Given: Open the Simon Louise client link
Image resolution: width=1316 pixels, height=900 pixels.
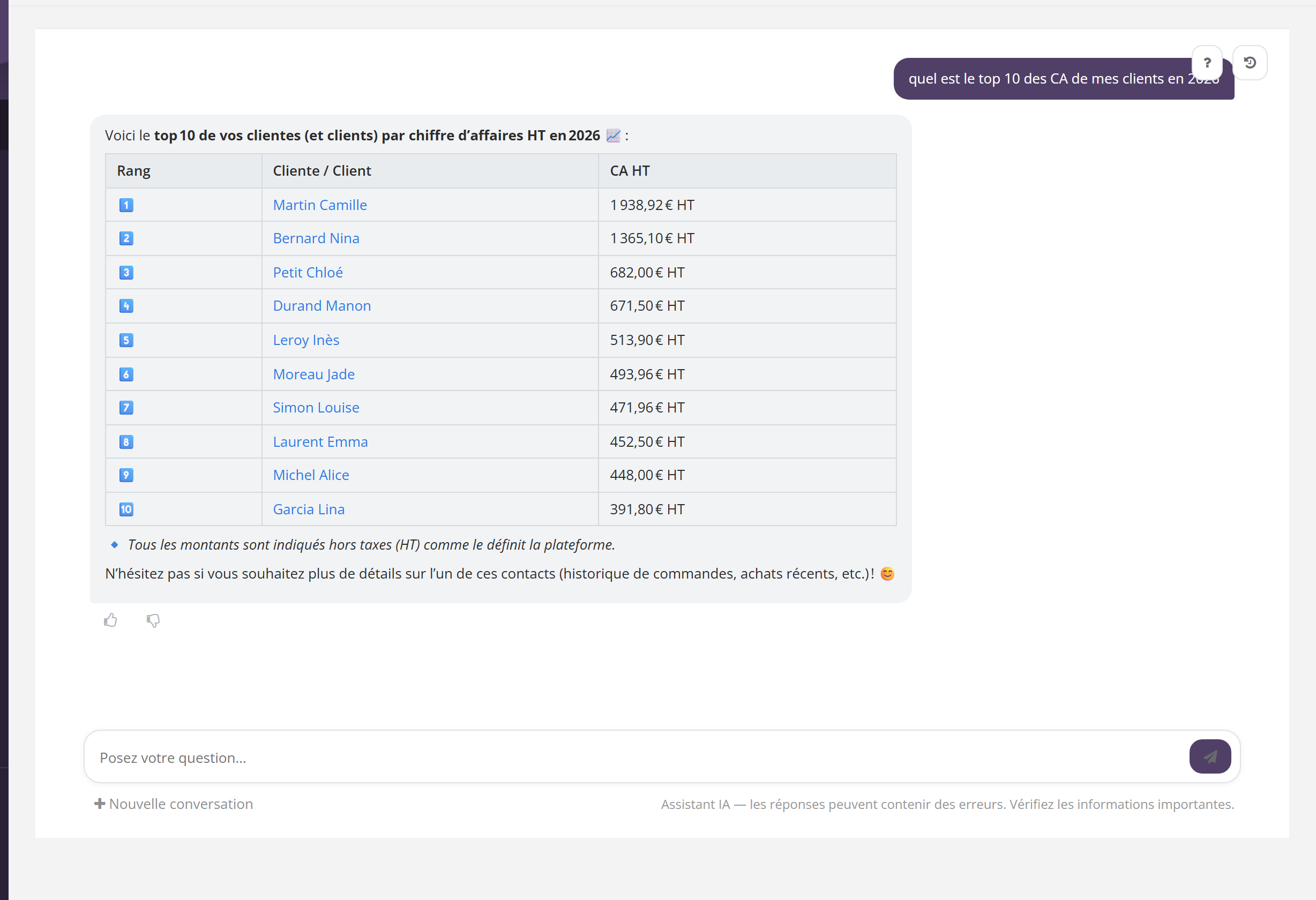Looking at the screenshot, I should coord(316,408).
